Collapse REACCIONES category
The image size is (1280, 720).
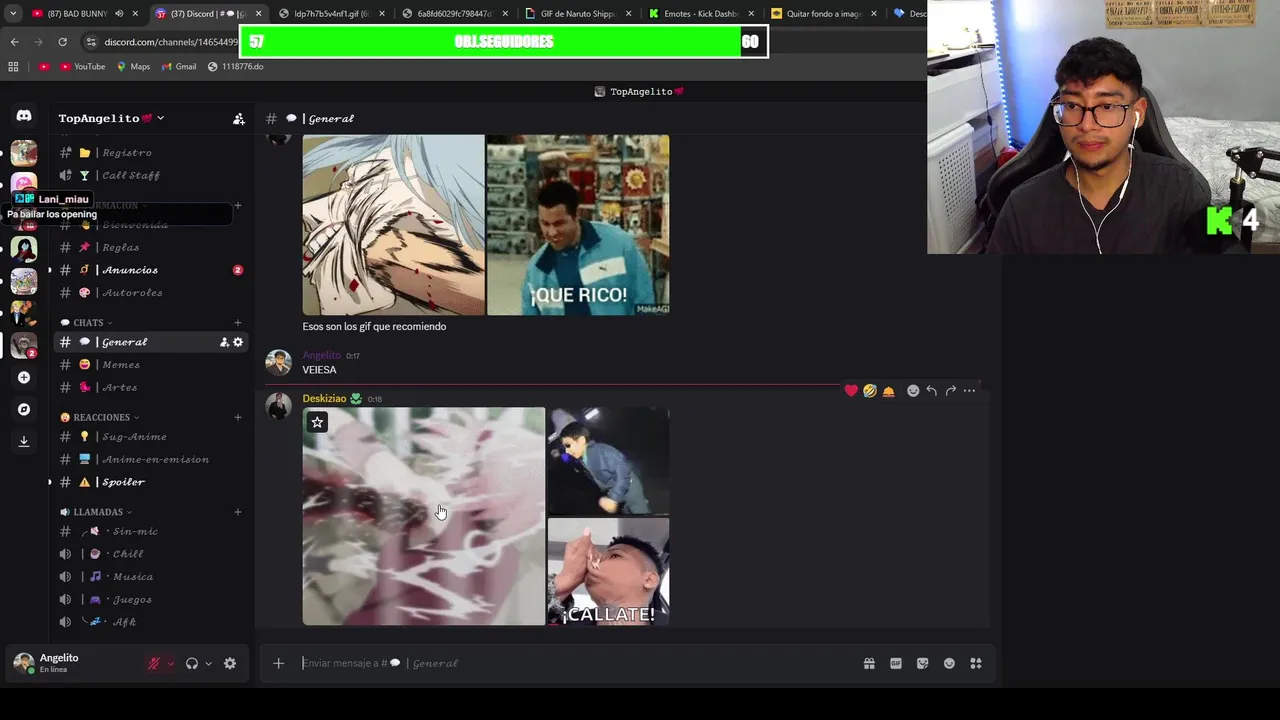coord(100,417)
